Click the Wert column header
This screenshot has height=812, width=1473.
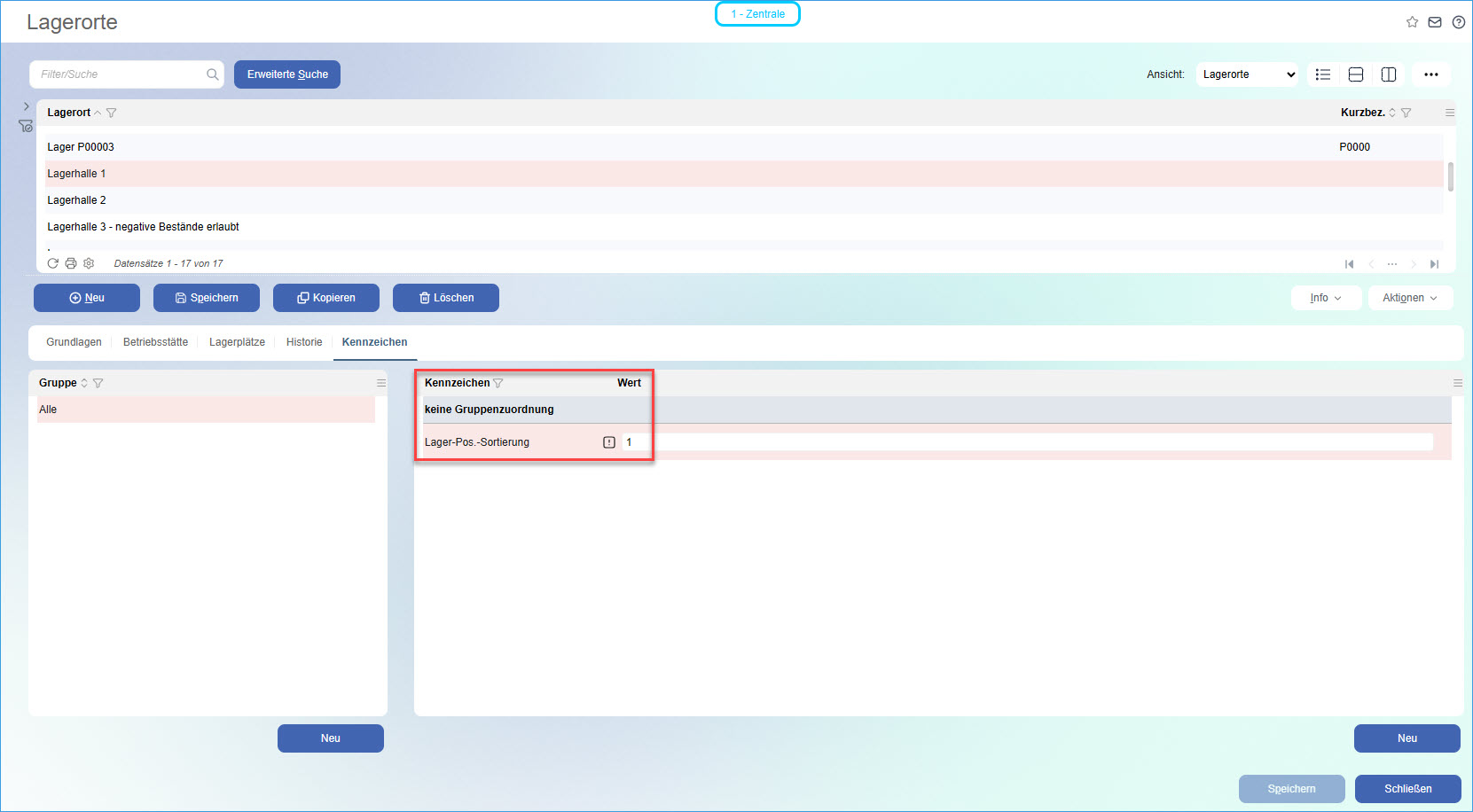coord(629,383)
